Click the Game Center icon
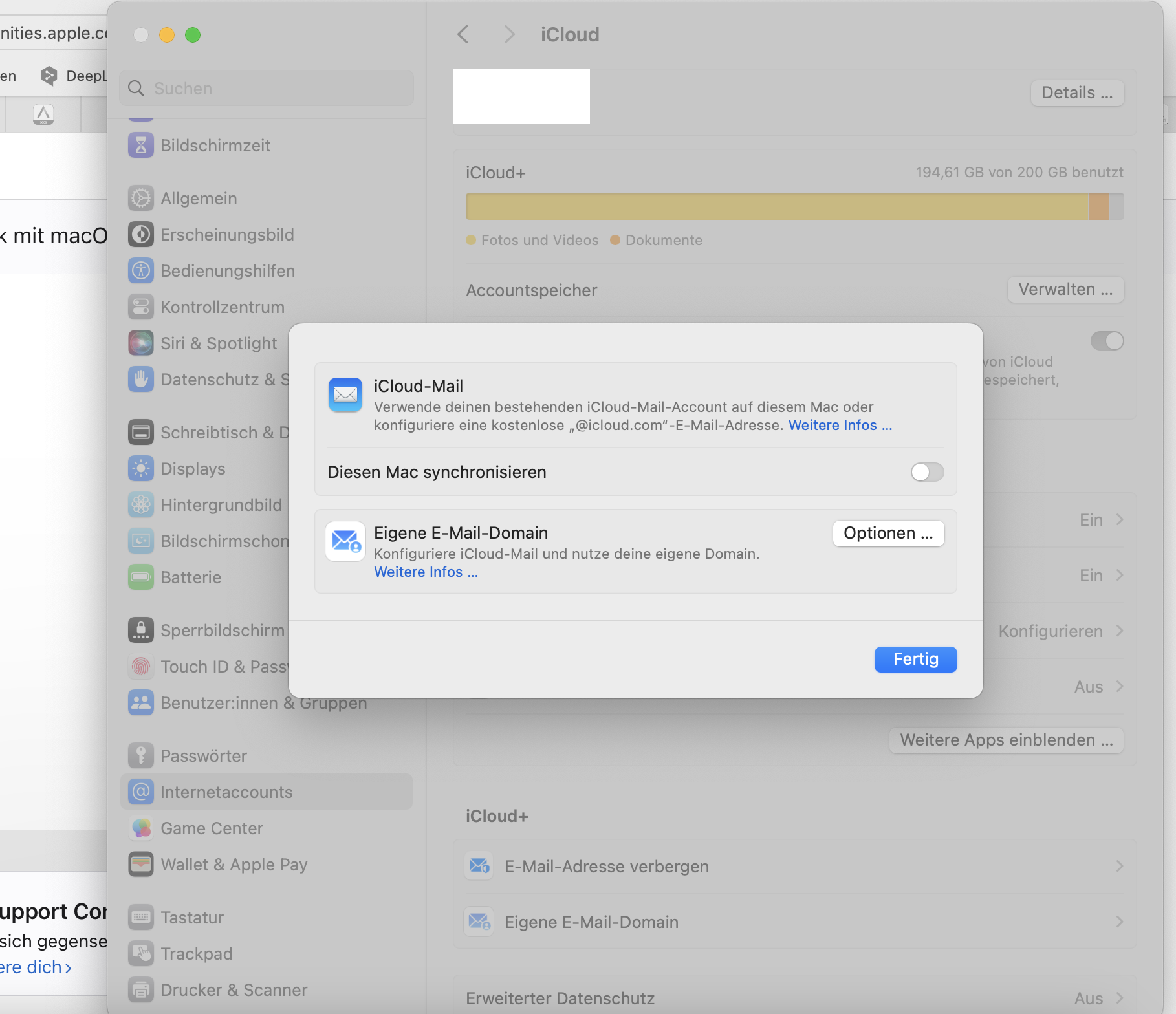The height and width of the screenshot is (1014, 1176). pyautogui.click(x=141, y=828)
